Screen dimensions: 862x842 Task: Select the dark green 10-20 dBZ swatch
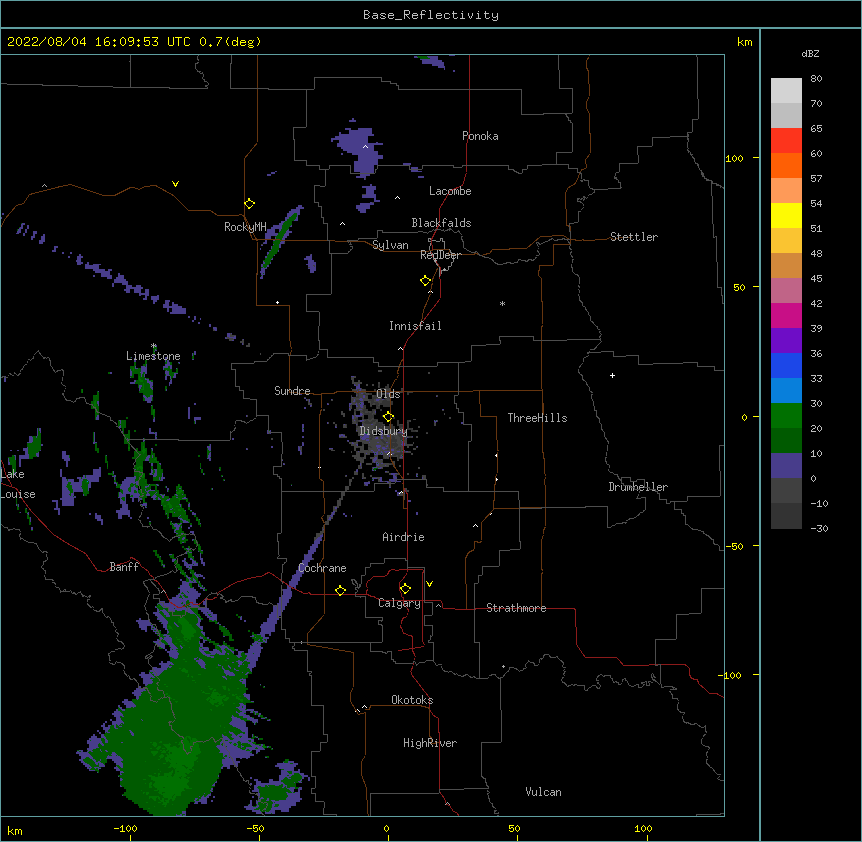[786, 441]
